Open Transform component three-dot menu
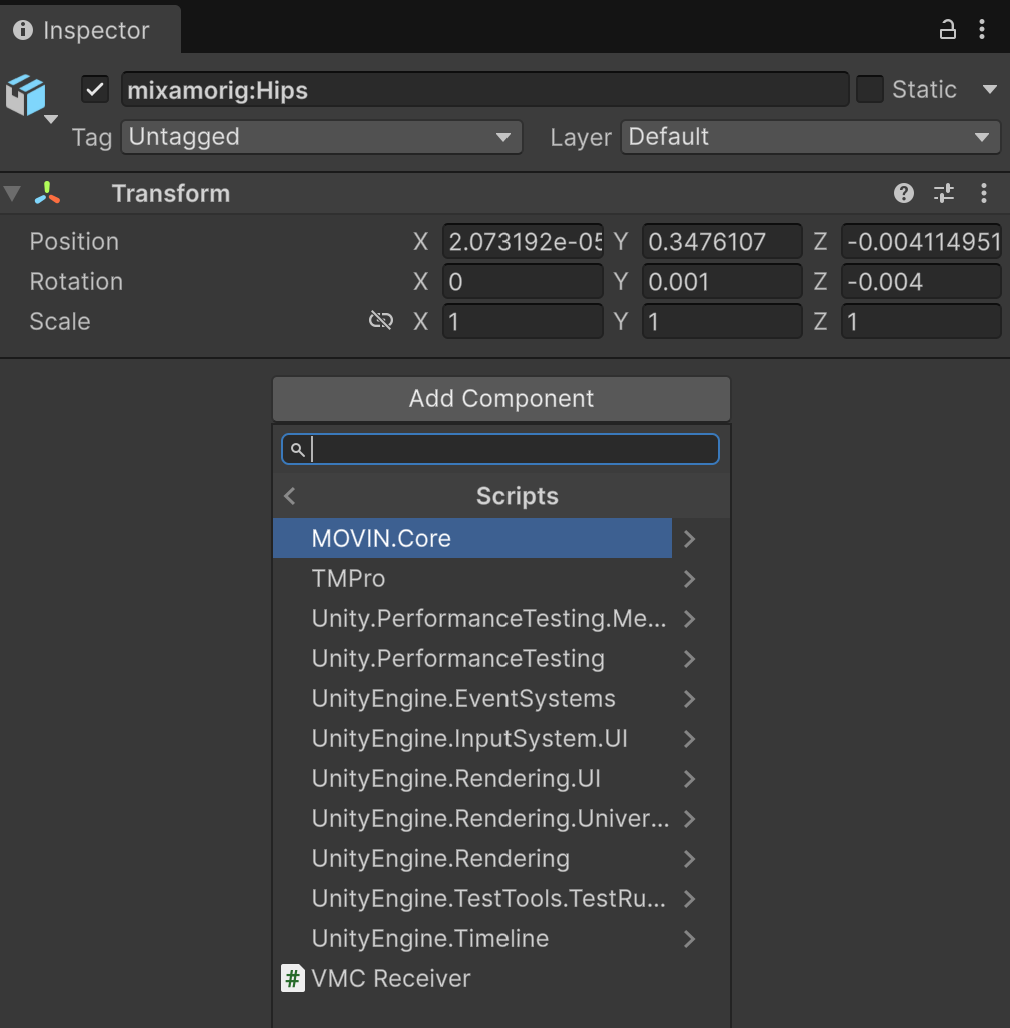1010x1028 pixels. (984, 193)
